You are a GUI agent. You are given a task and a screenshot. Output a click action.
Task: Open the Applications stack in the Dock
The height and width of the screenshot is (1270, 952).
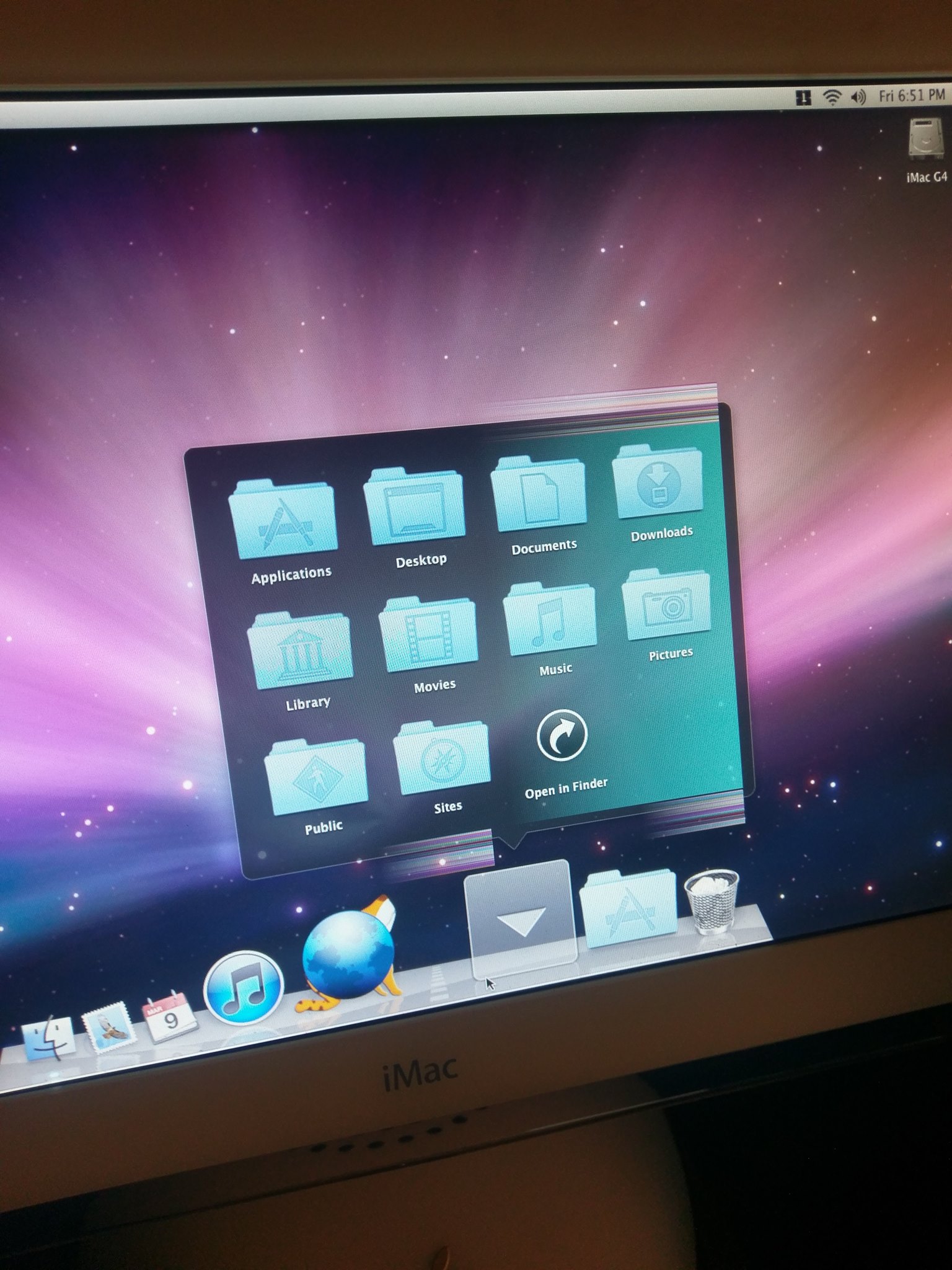pyautogui.click(x=628, y=908)
